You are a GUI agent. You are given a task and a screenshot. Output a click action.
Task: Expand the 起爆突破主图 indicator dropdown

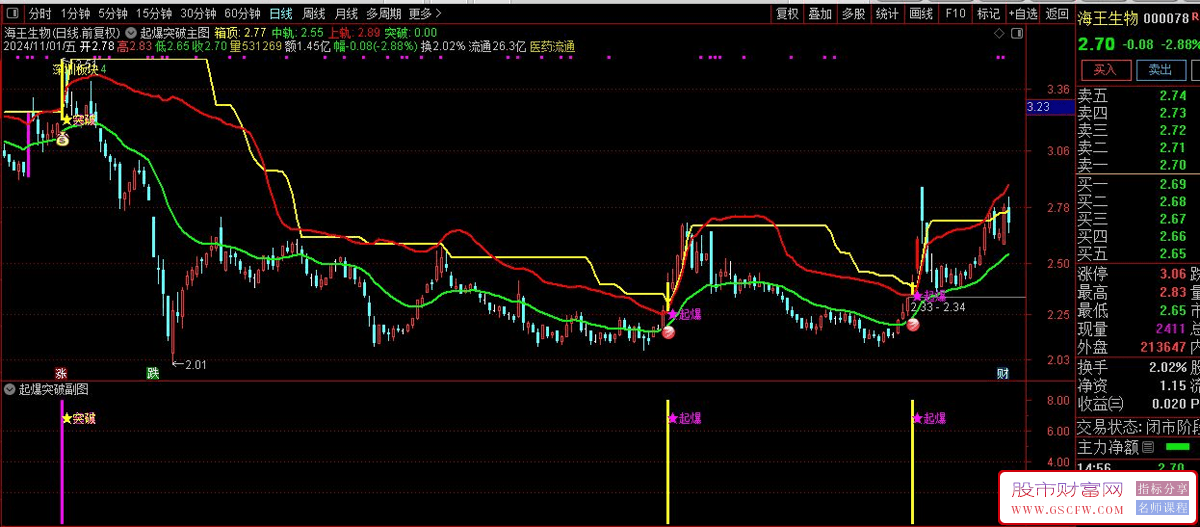tap(133, 33)
